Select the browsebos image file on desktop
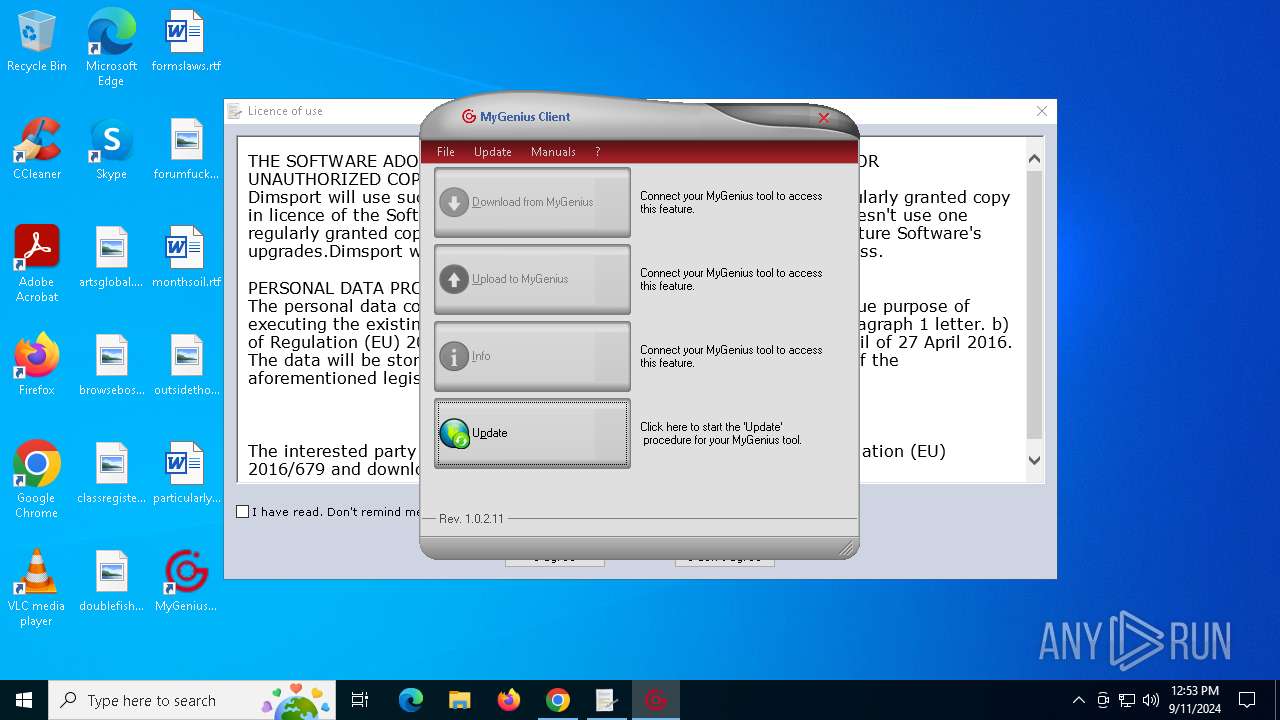The height and width of the screenshot is (720, 1280). (x=111, y=366)
